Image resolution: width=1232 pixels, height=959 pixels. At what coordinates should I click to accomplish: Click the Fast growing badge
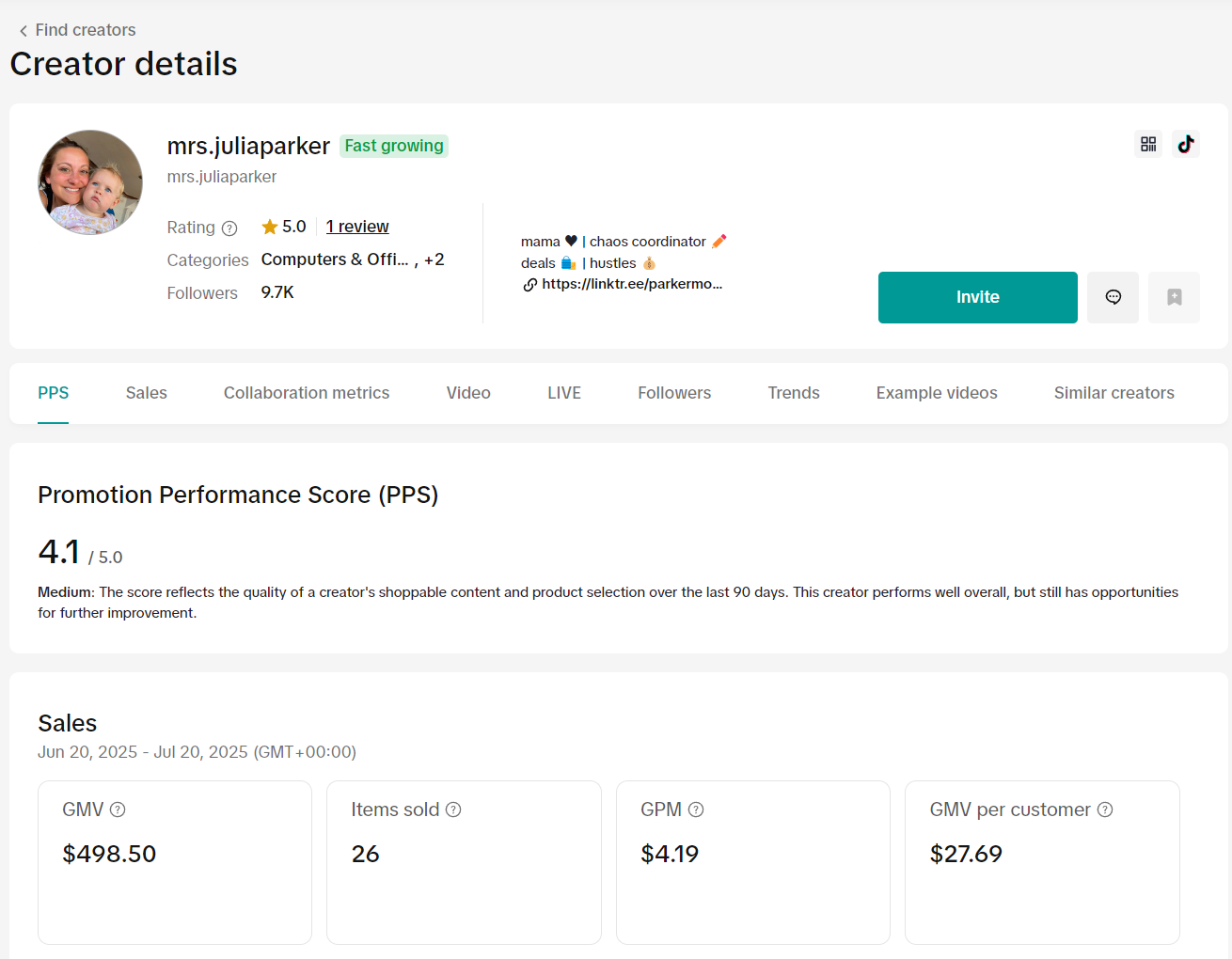(393, 146)
